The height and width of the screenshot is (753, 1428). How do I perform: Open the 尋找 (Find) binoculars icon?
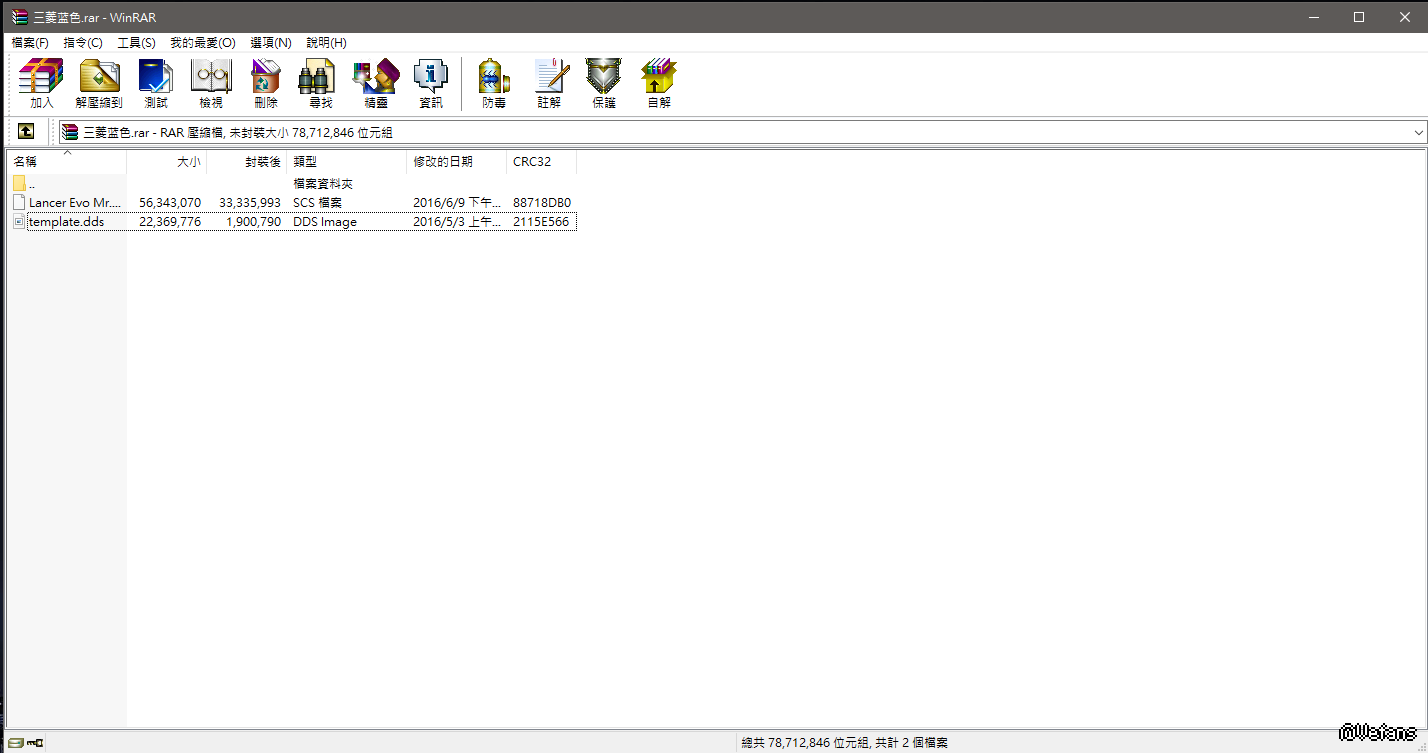point(320,83)
